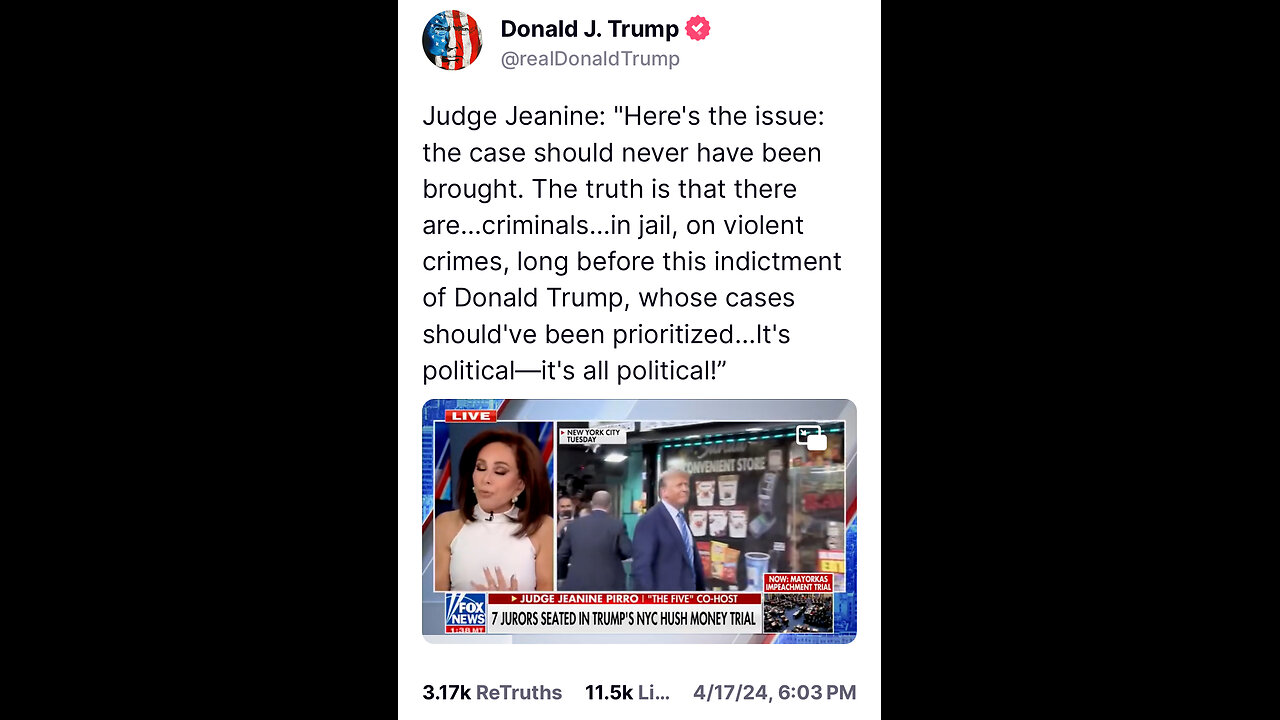Click the Judge Jeanine speaker panel
1280x720 pixels.
[x=494, y=506]
